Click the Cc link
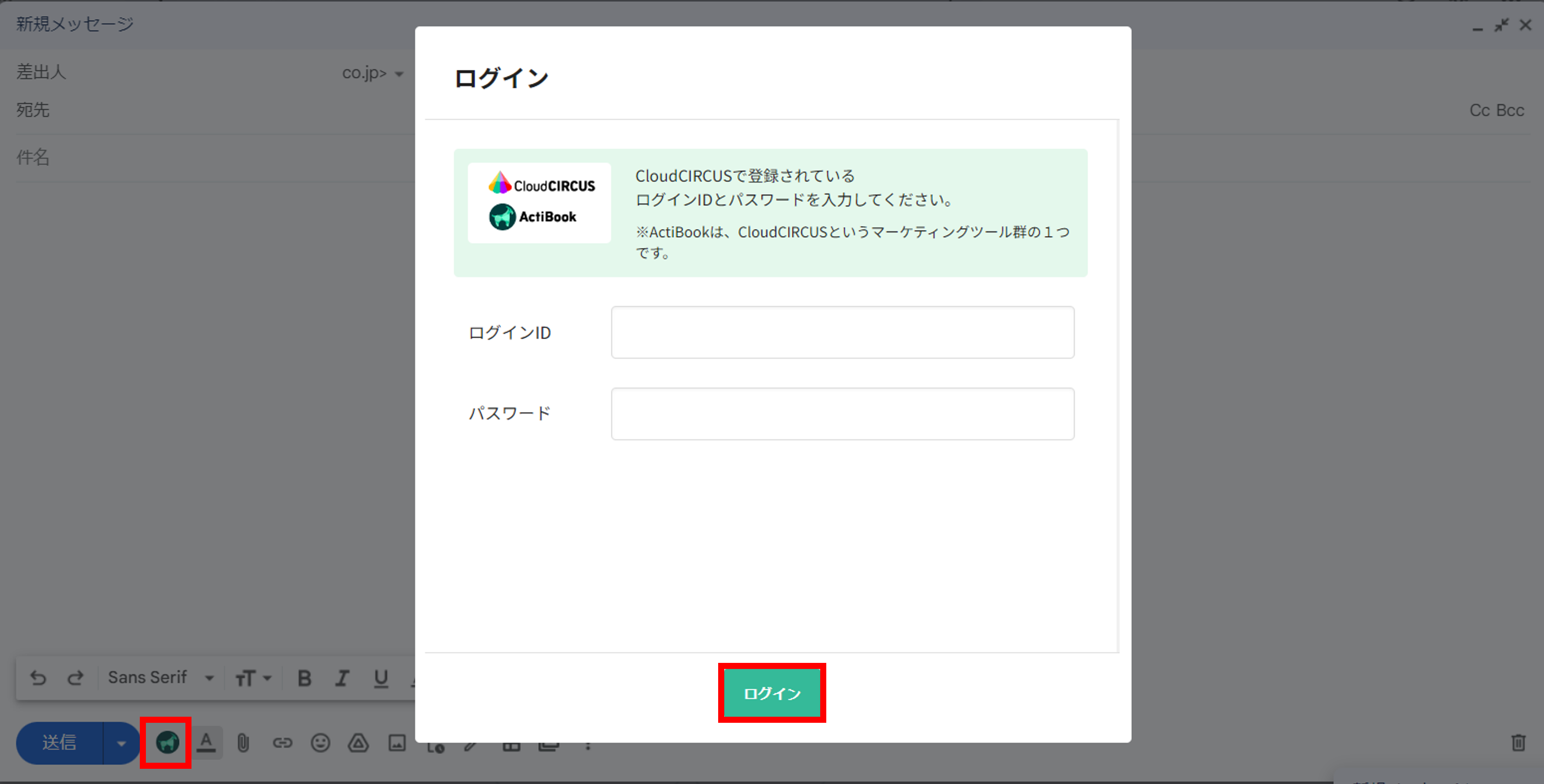The width and height of the screenshot is (1544, 784). click(1479, 110)
